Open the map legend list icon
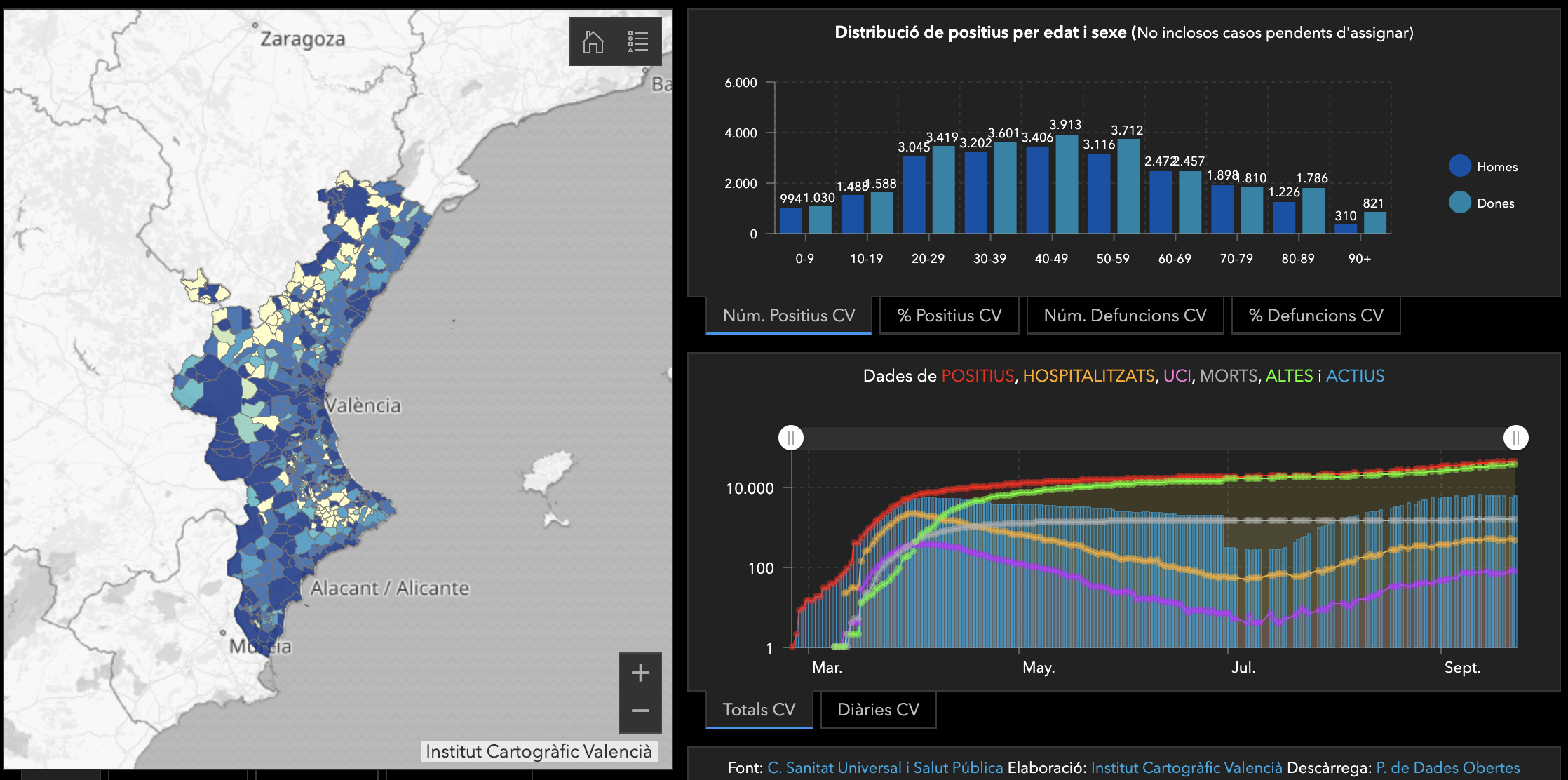1568x780 pixels. click(x=638, y=42)
